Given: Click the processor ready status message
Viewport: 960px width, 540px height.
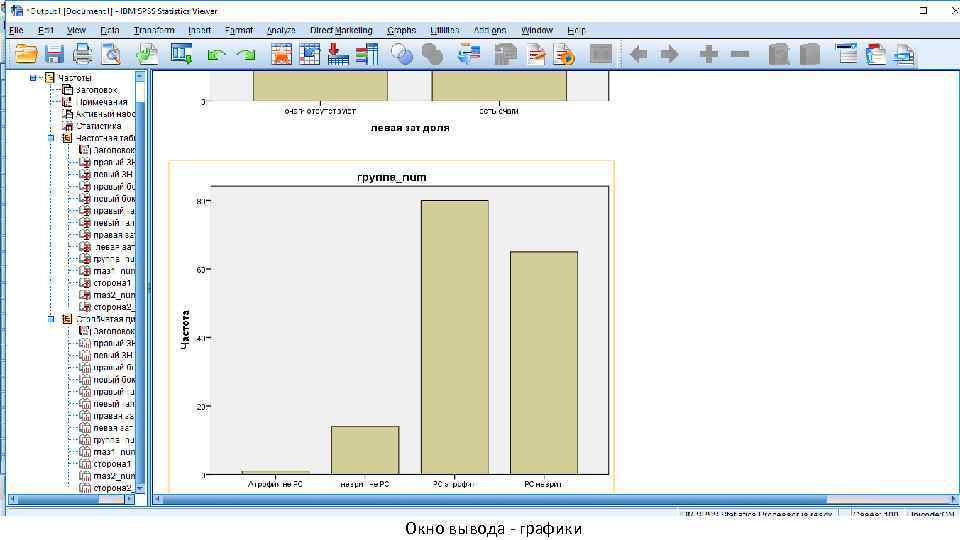Looking at the screenshot, I should tap(757, 514).
